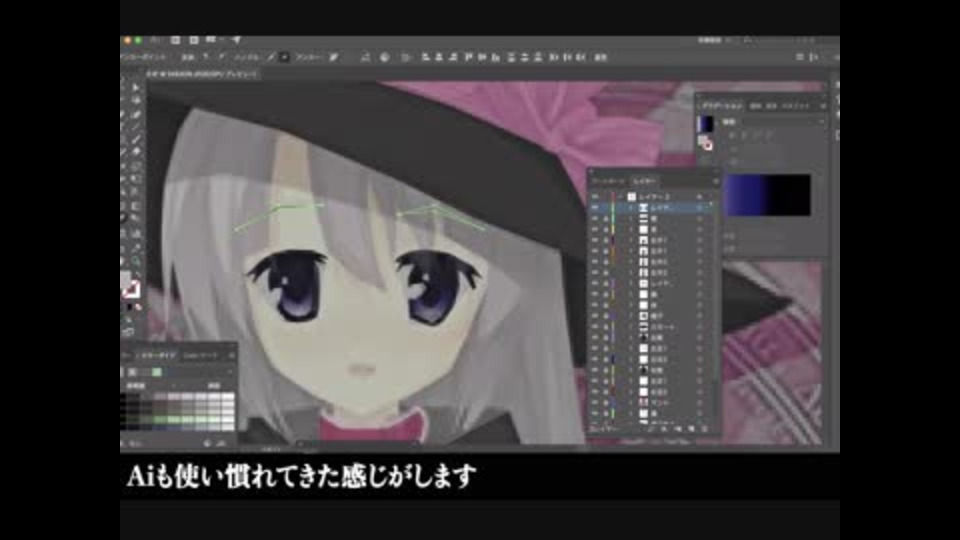Align selection horizontally to right
The image size is (960, 540).
pyautogui.click(x=453, y=57)
